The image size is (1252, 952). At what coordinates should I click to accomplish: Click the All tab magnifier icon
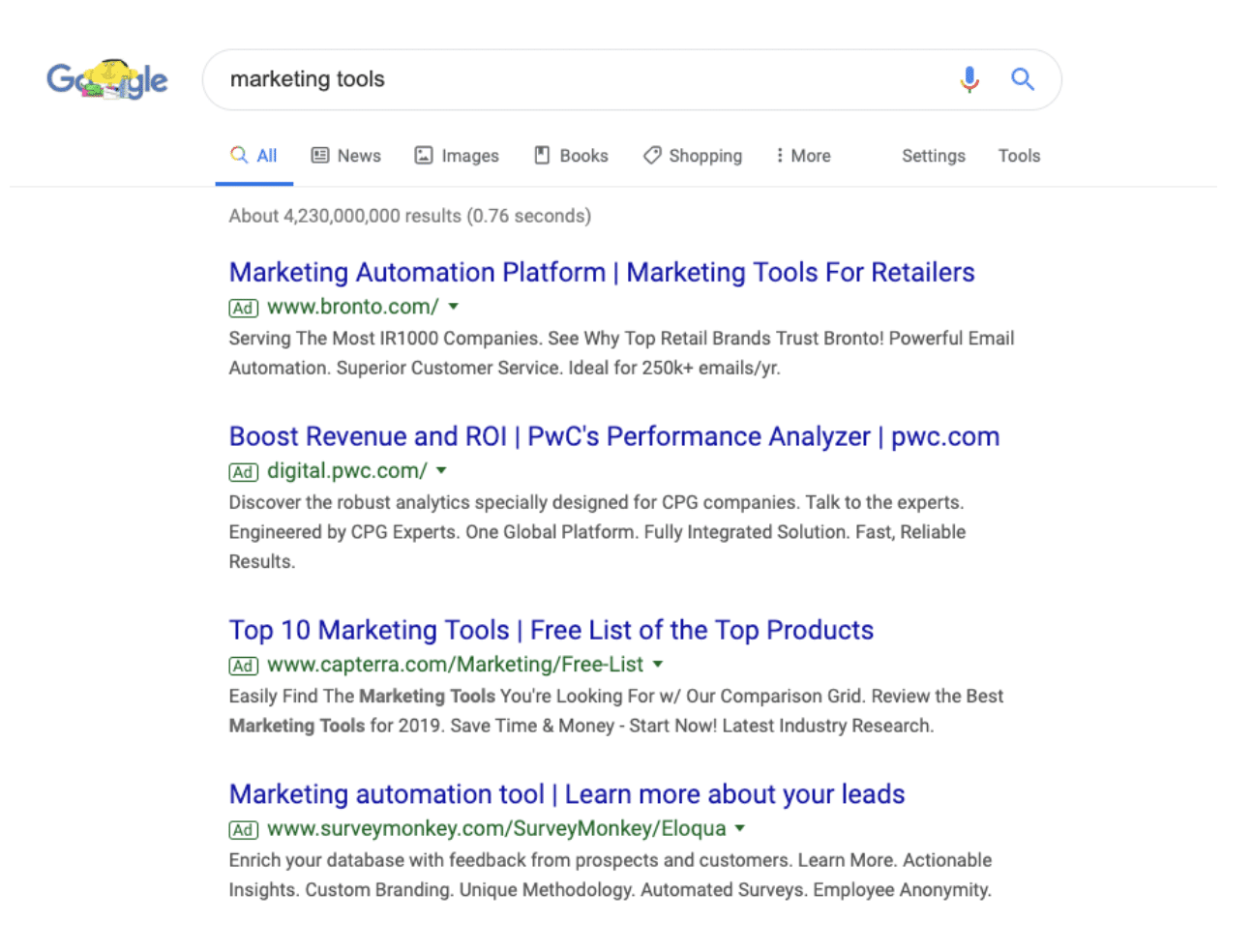[238, 155]
